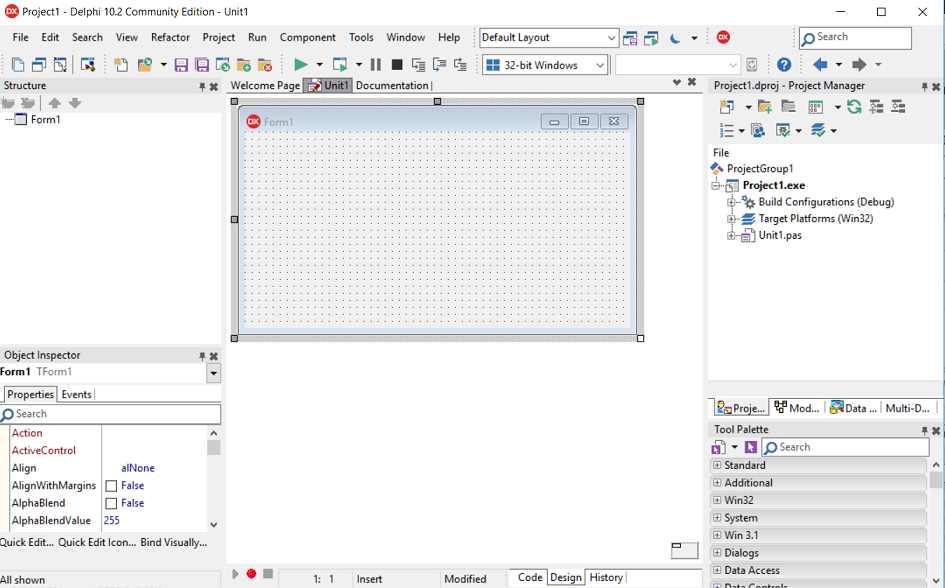Expand the Win32 palette category

point(717,500)
